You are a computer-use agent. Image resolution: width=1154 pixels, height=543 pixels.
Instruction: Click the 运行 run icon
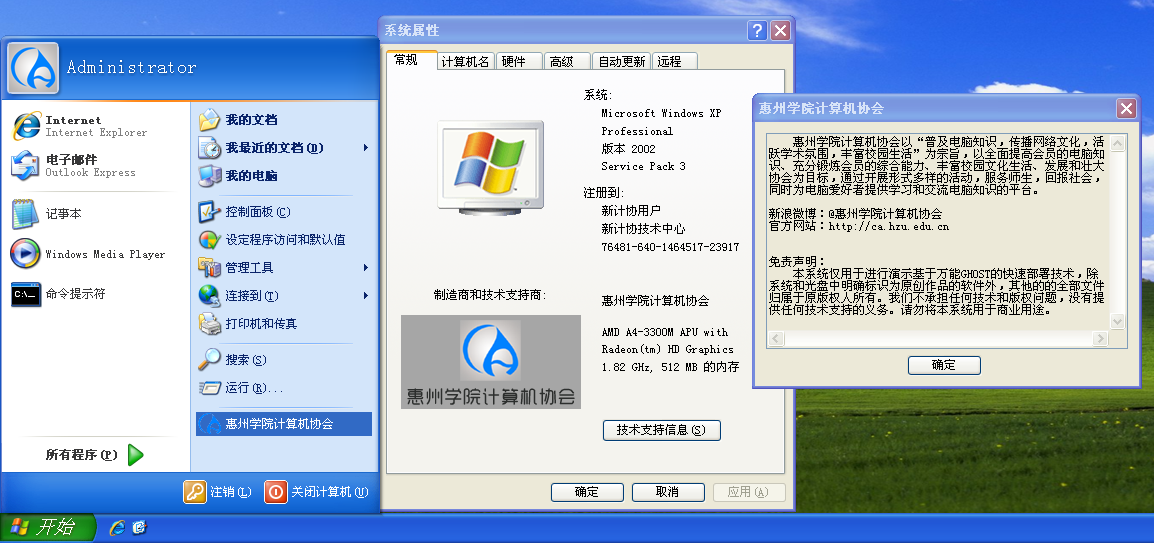click(210, 388)
